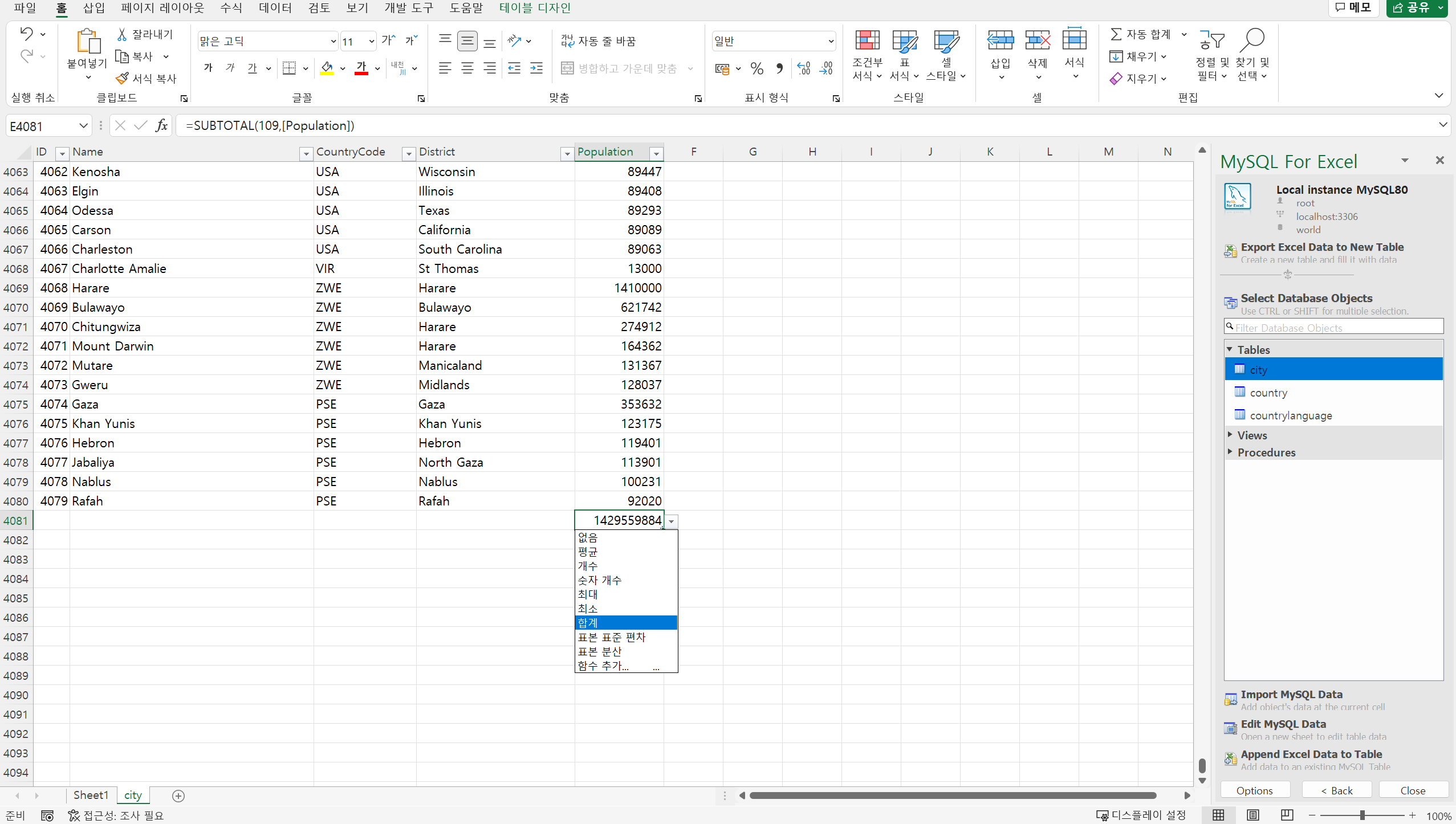Click the Back button
Screen dimensions: 1456x824
(1337, 790)
